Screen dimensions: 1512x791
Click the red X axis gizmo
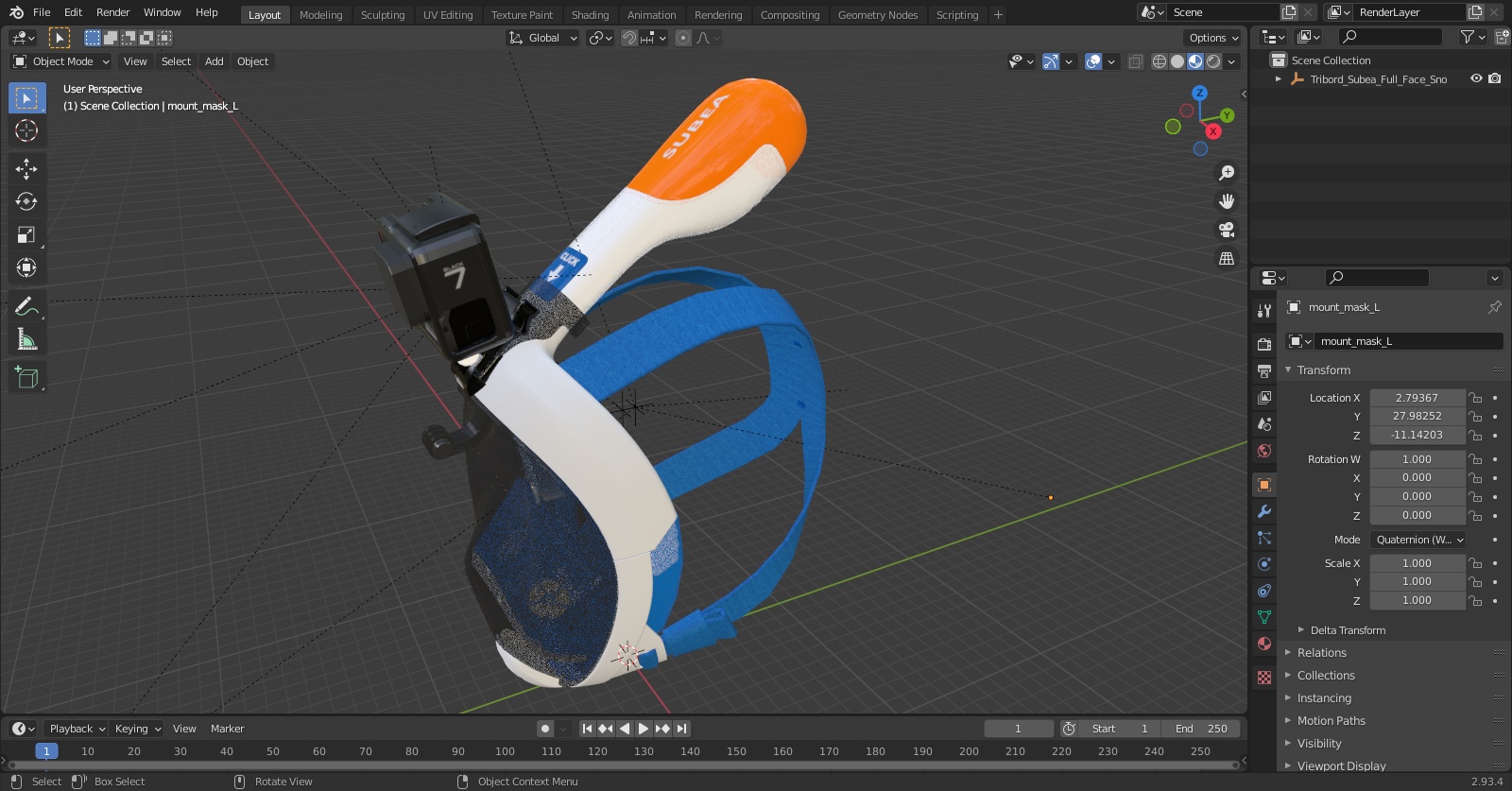tap(1213, 131)
